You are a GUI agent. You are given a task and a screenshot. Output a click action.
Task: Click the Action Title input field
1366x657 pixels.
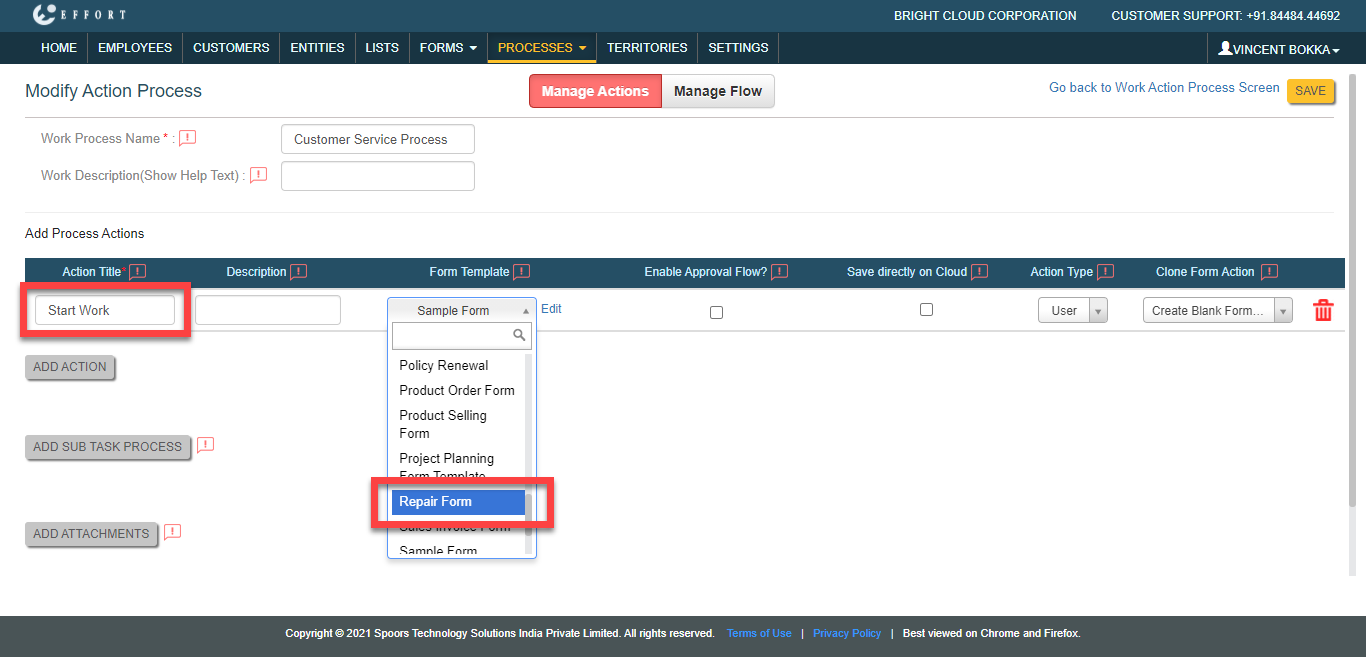click(105, 311)
